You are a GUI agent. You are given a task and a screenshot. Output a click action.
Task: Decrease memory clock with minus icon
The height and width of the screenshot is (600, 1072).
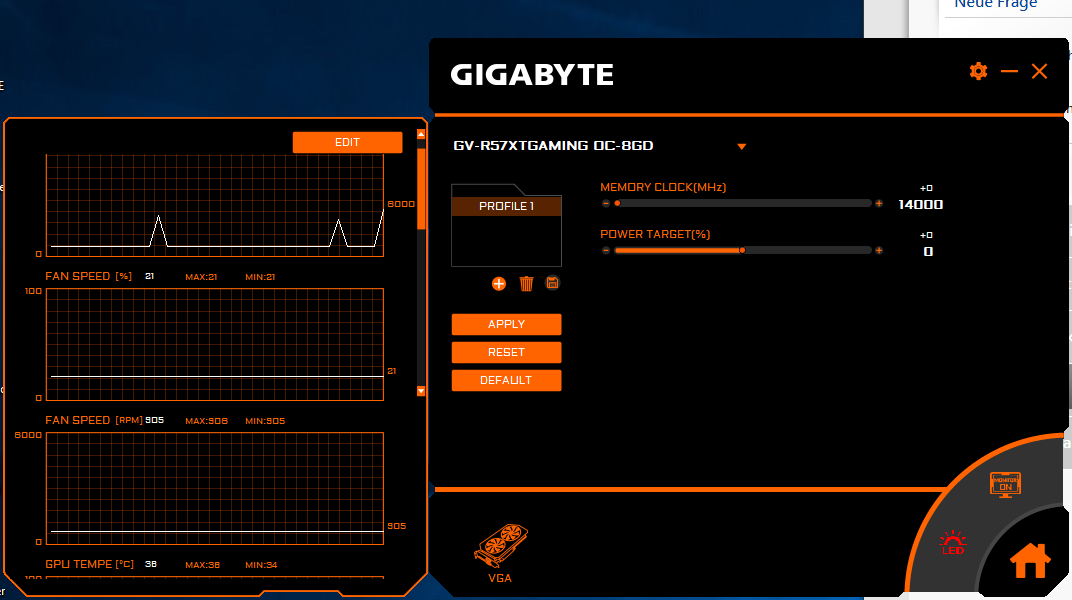pos(606,204)
